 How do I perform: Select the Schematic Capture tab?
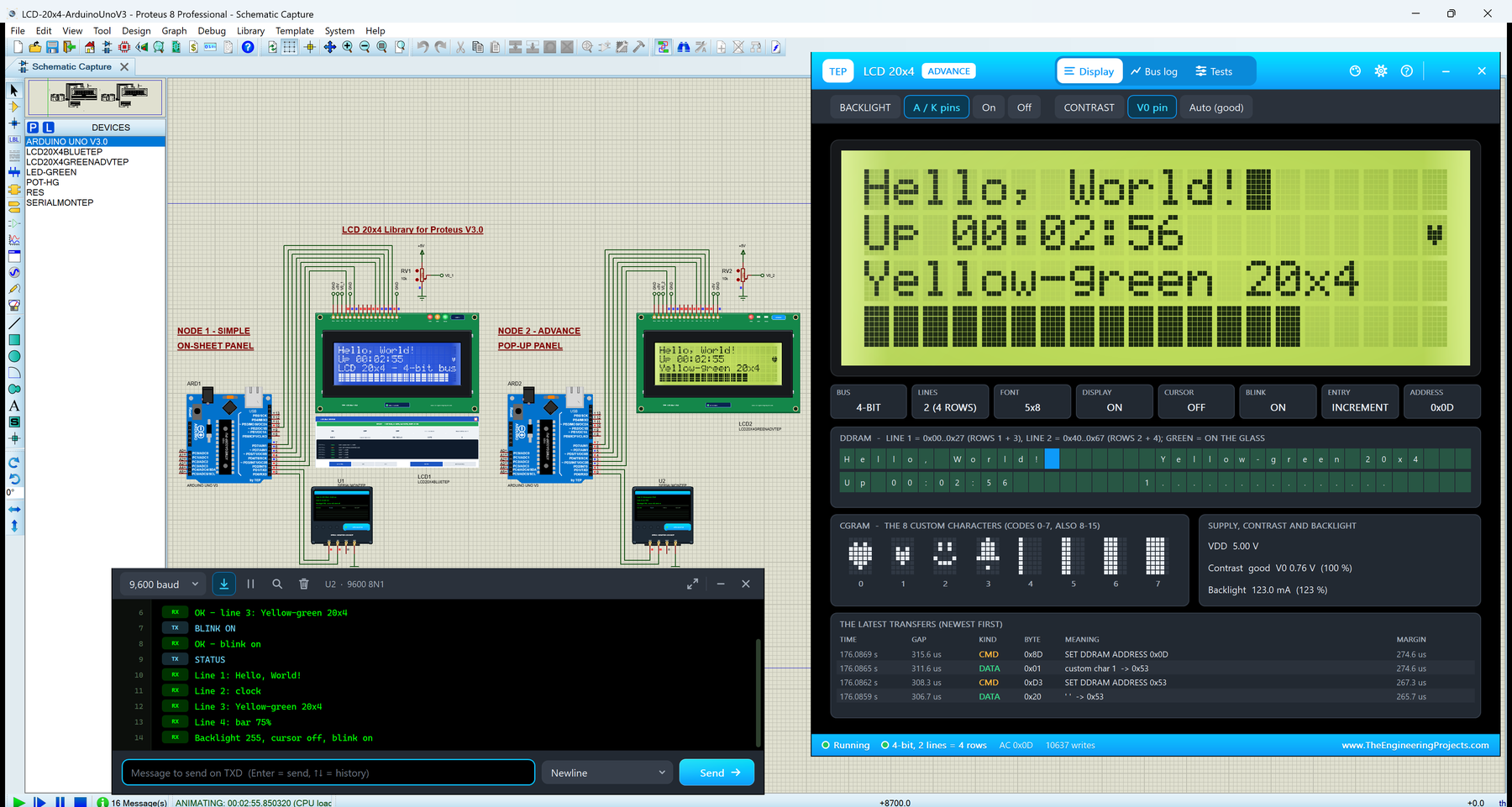coord(71,66)
